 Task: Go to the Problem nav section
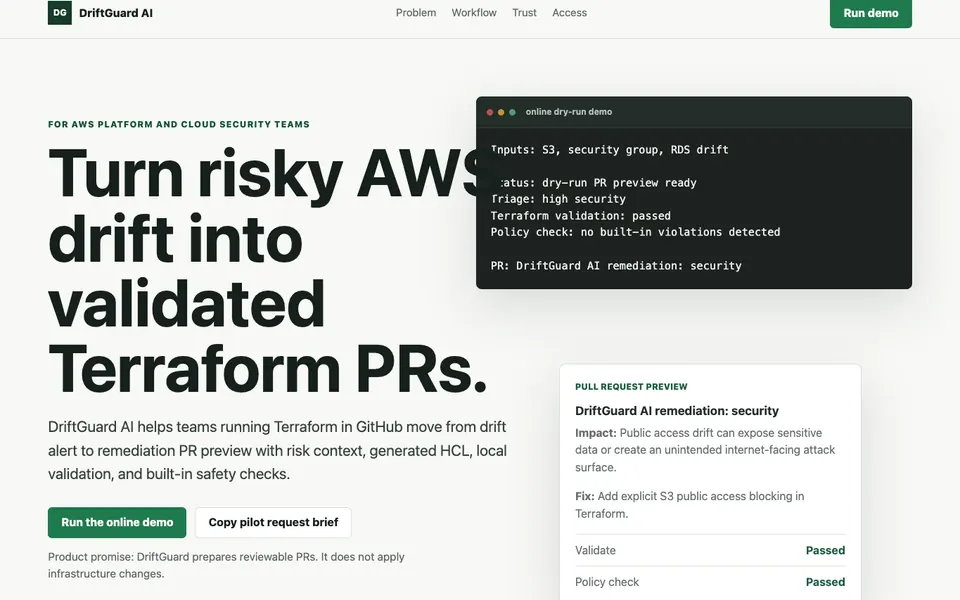point(416,12)
